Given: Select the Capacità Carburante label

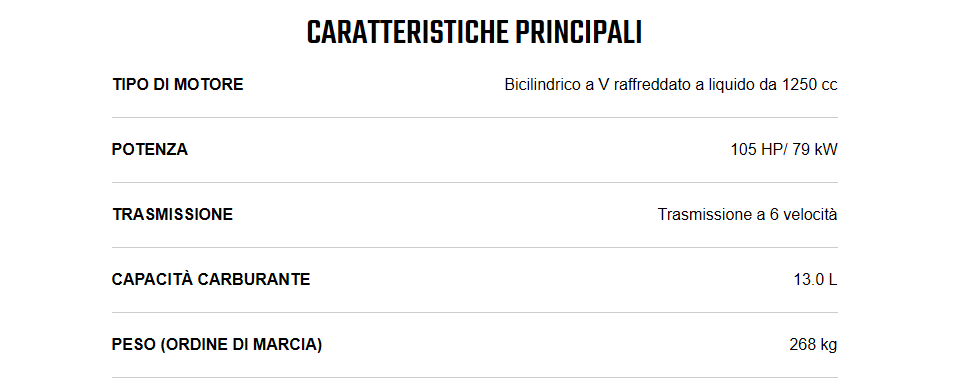Looking at the screenshot, I should pyautogui.click(x=211, y=279).
